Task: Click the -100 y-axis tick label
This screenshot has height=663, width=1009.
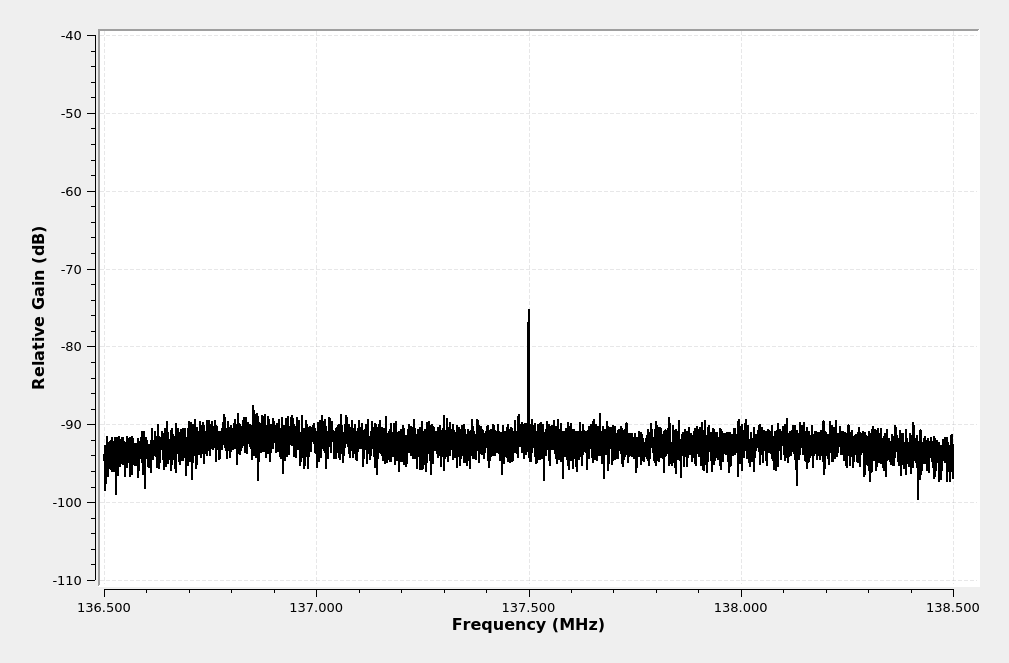Action: click(x=68, y=503)
